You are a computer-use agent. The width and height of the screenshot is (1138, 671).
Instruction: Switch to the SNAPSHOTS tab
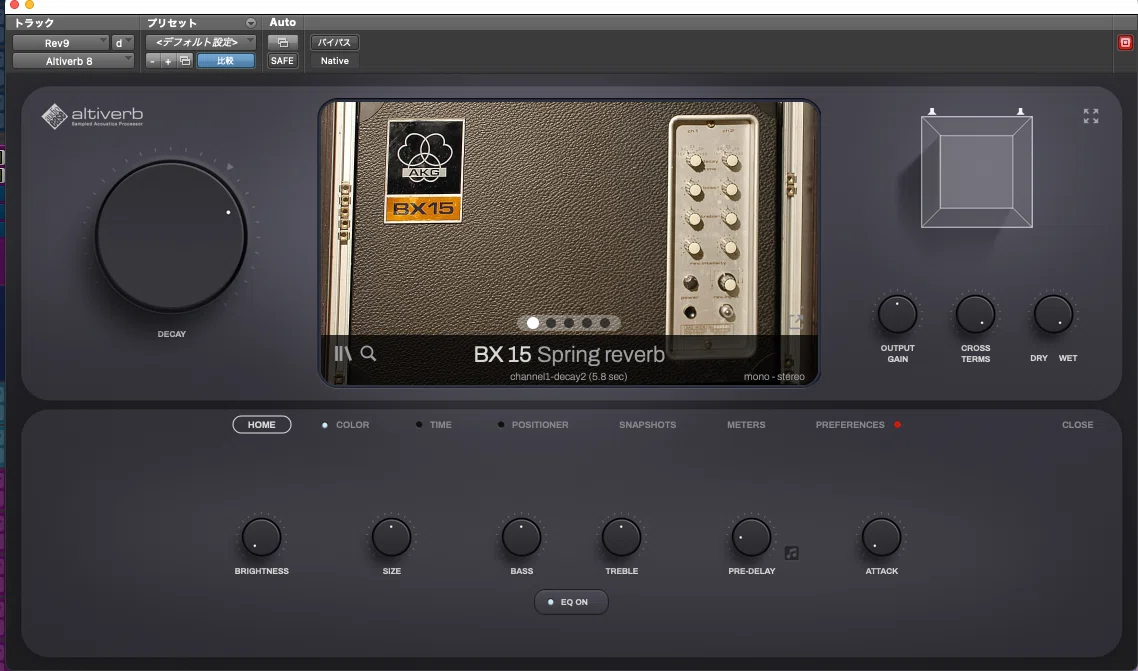coord(647,425)
